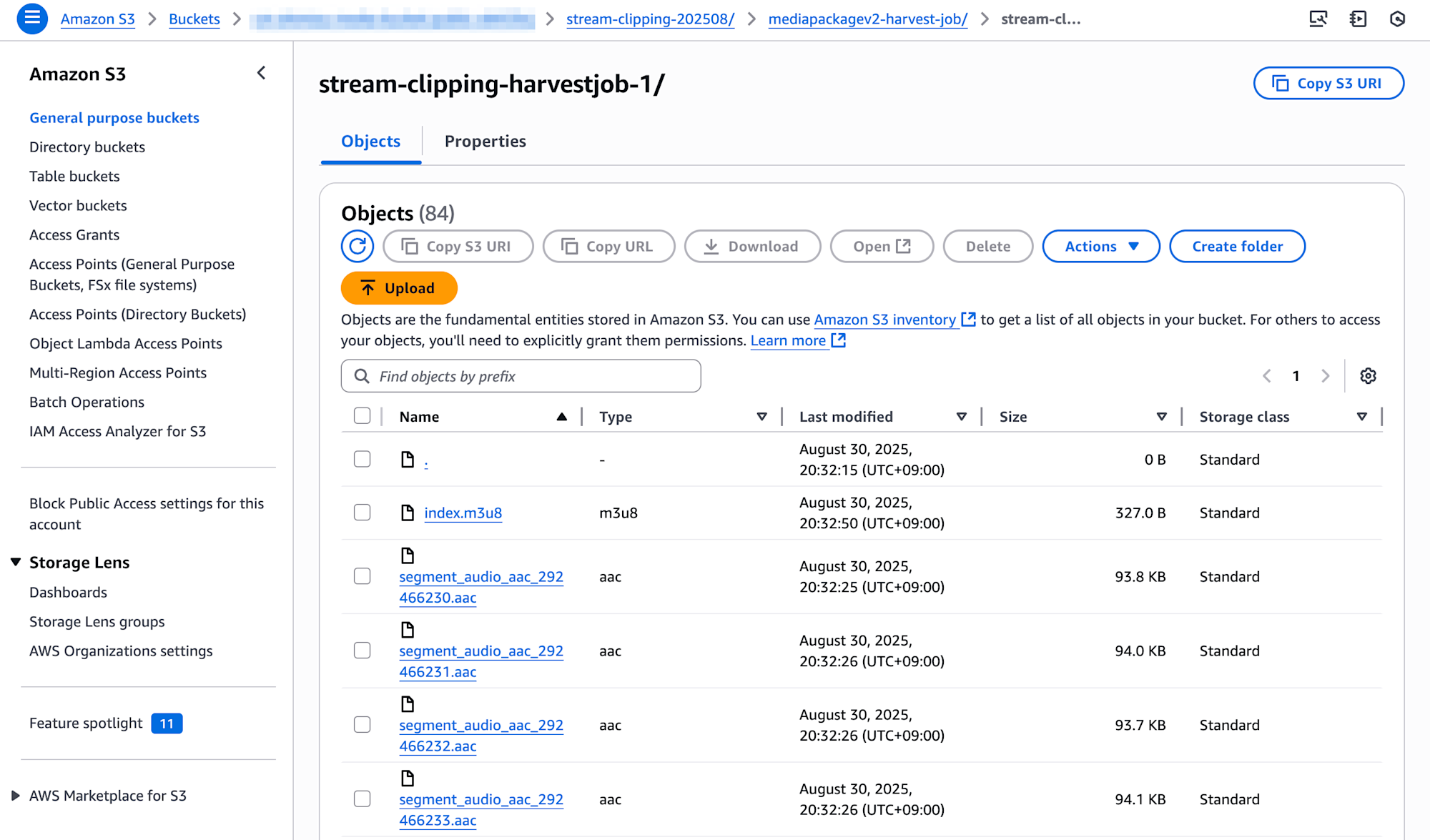This screenshot has height=840, width=1430.
Task: Sort by Size column arrow
Action: [1162, 417]
